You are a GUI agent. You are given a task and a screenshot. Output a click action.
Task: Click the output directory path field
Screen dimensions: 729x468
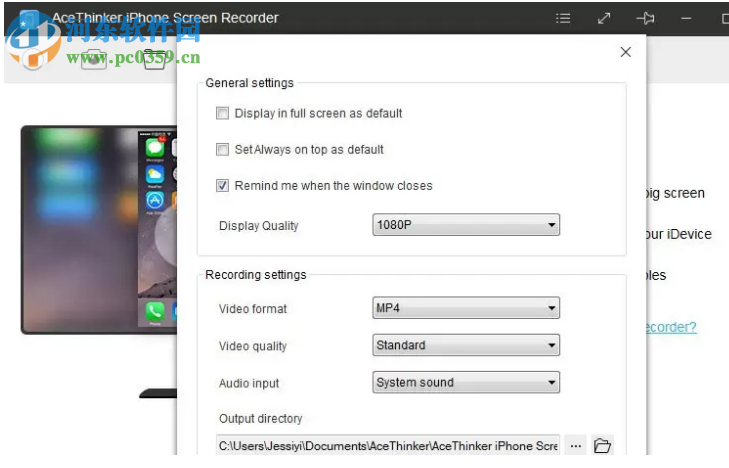coord(388,446)
